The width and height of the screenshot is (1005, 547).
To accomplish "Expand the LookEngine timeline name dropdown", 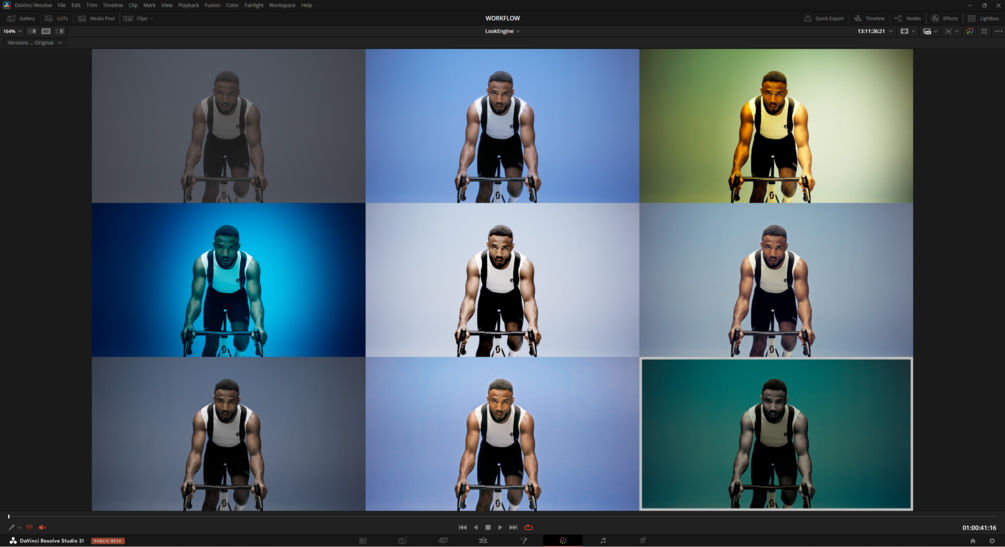I will [502, 31].
